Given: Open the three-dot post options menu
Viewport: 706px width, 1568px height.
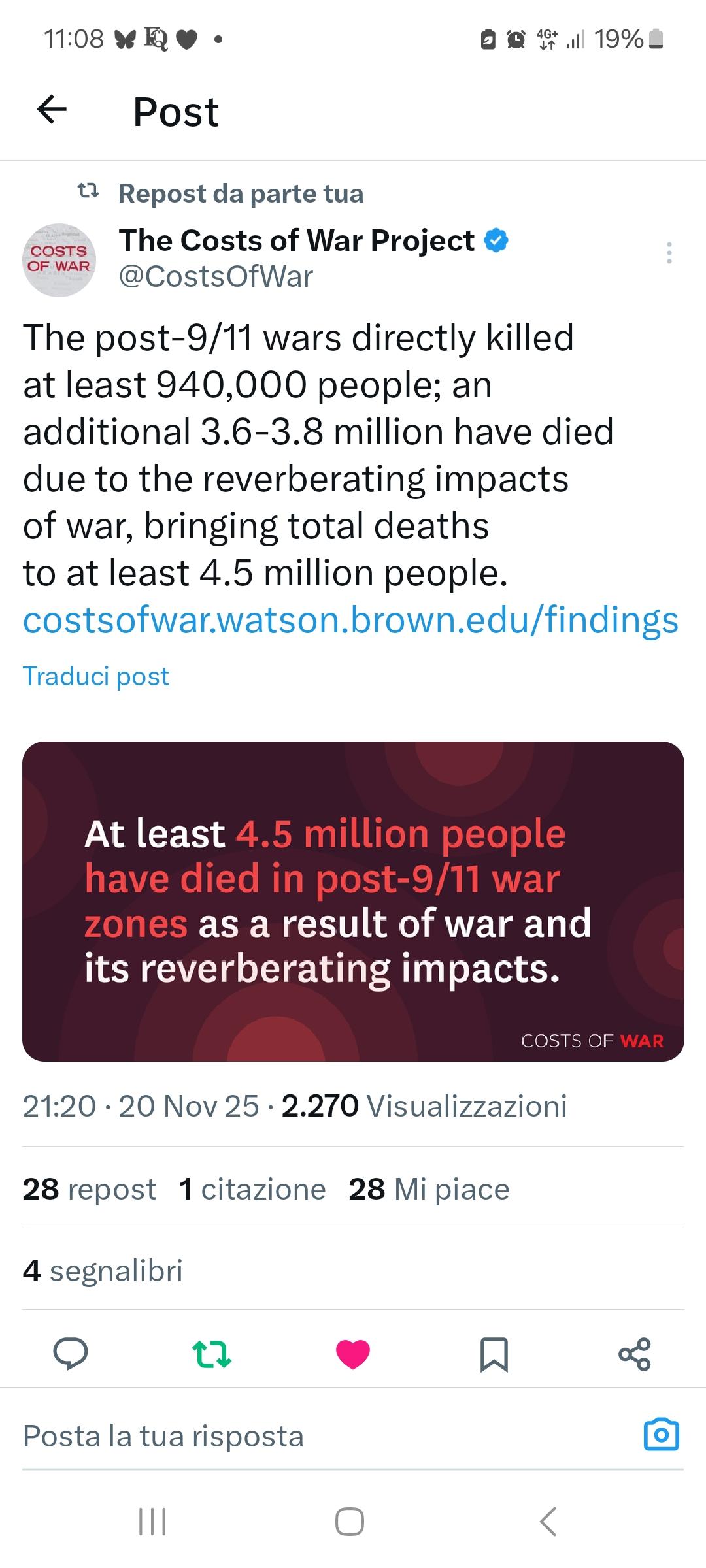Looking at the screenshot, I should (669, 253).
